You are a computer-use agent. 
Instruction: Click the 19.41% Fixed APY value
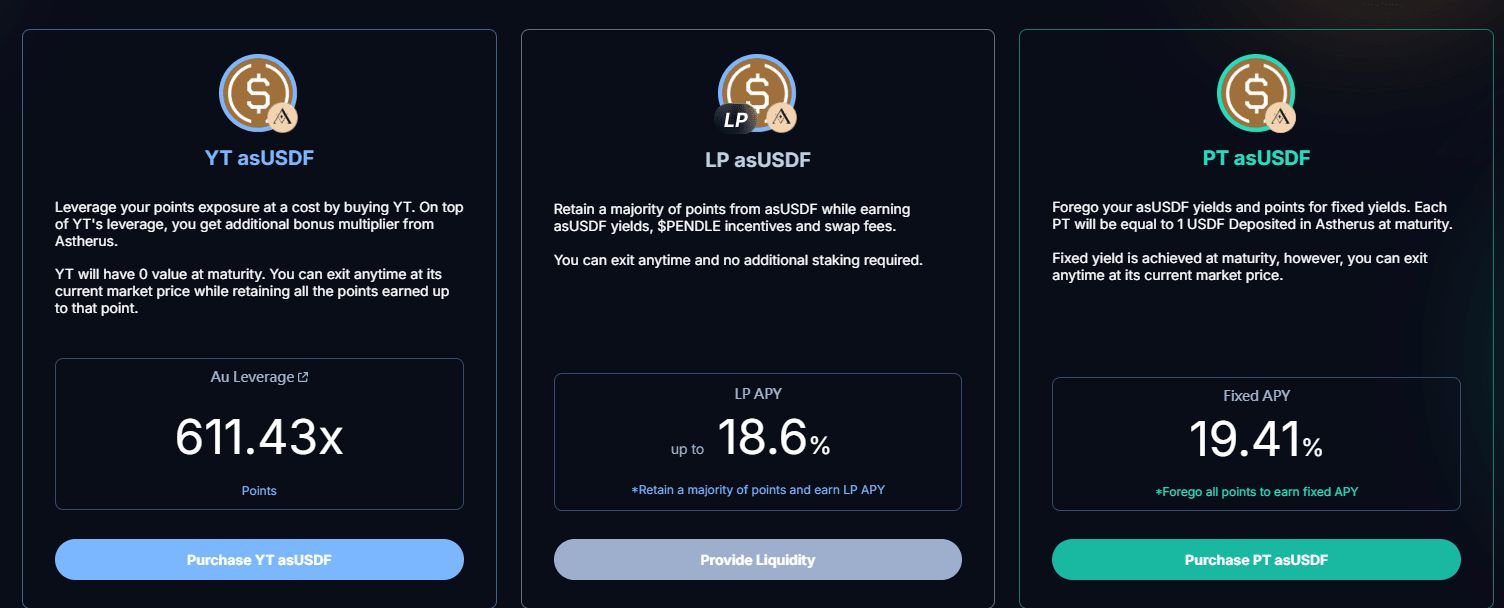tap(1256, 441)
